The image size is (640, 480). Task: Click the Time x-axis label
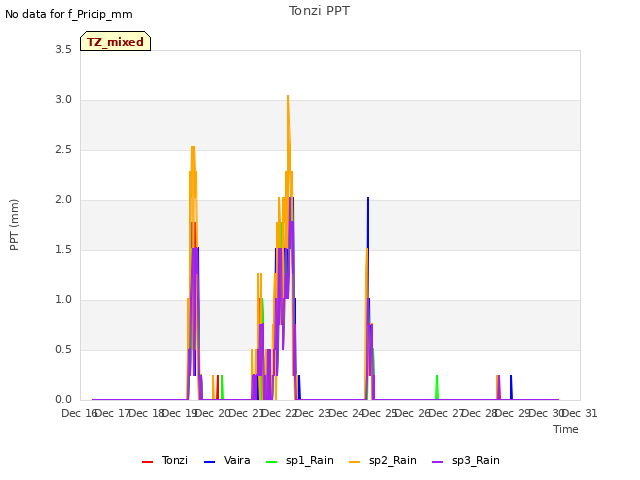(566, 429)
